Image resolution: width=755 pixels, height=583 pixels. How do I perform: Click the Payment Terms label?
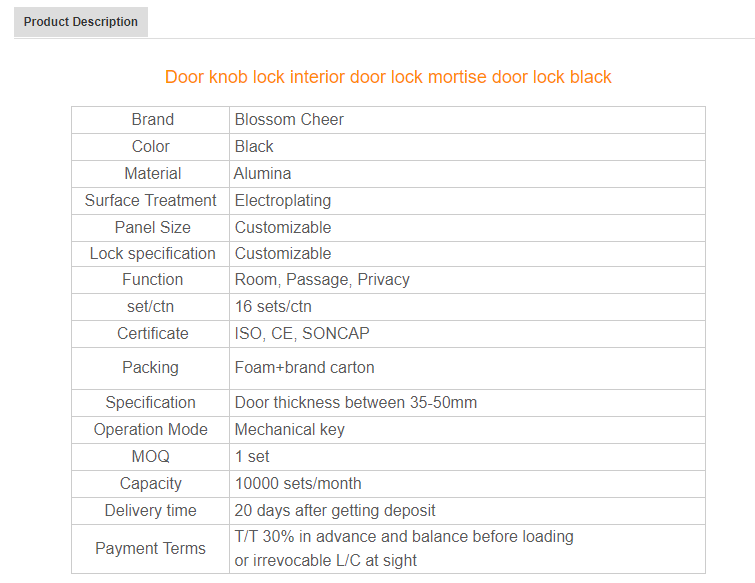[x=151, y=549]
